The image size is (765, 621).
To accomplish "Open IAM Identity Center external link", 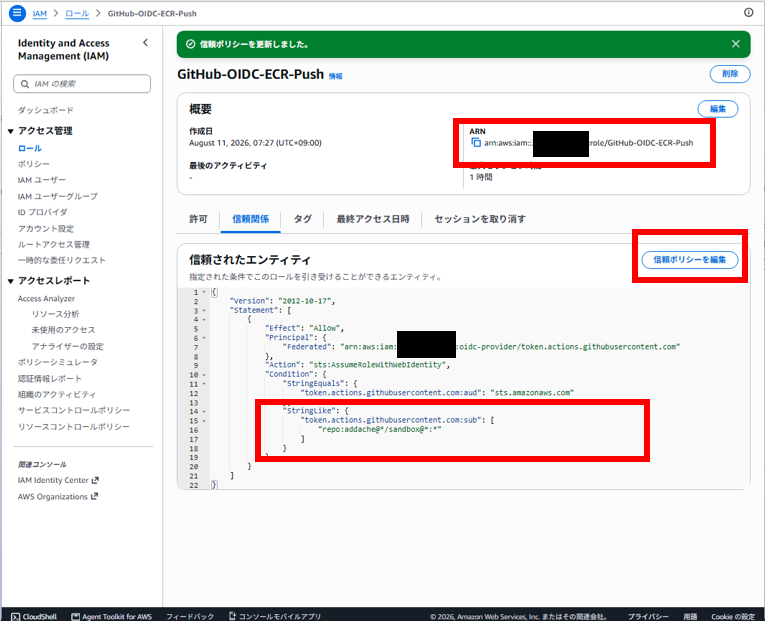I will [x=58, y=480].
